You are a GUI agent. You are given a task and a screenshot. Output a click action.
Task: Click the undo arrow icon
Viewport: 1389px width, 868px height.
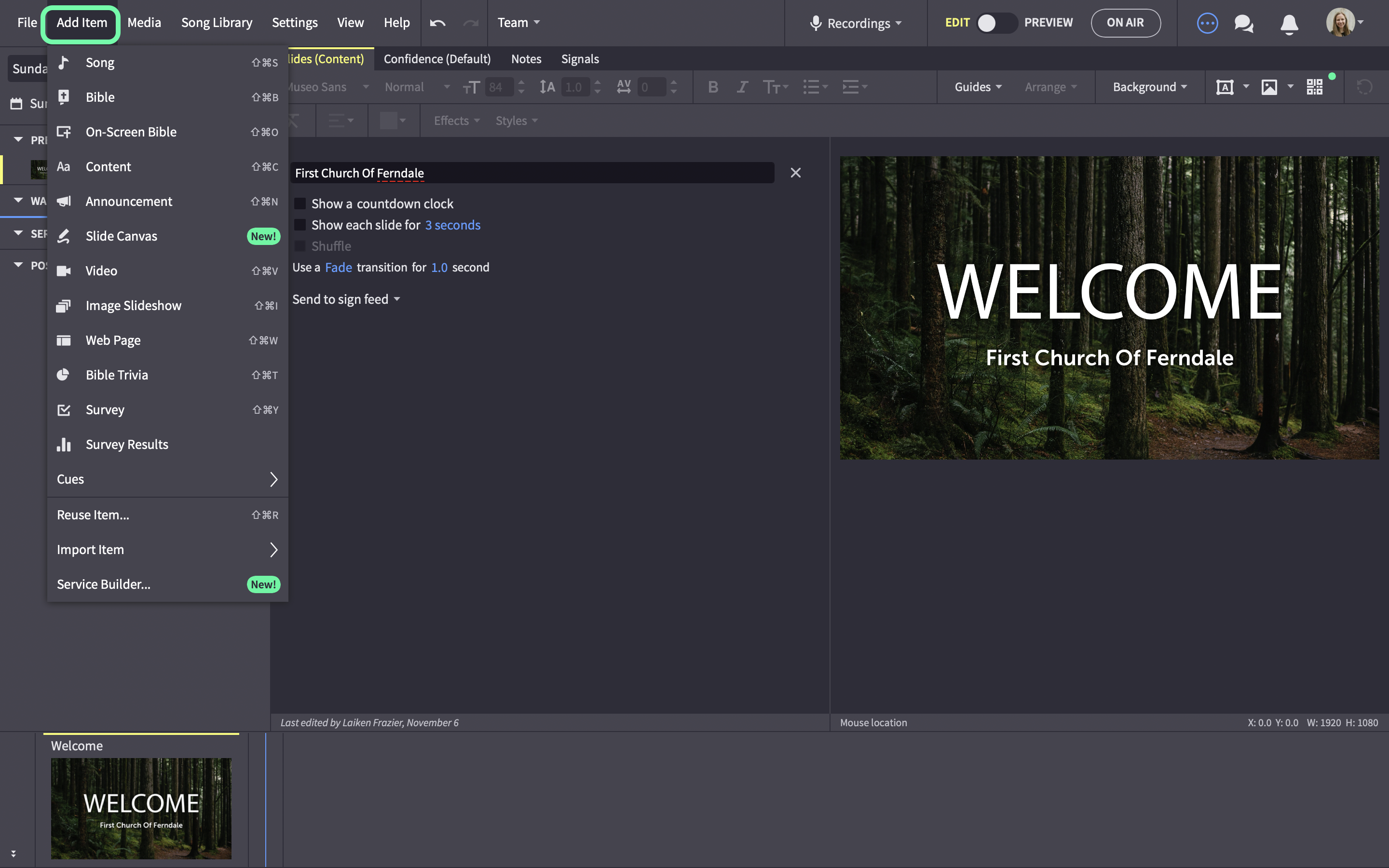point(437,23)
